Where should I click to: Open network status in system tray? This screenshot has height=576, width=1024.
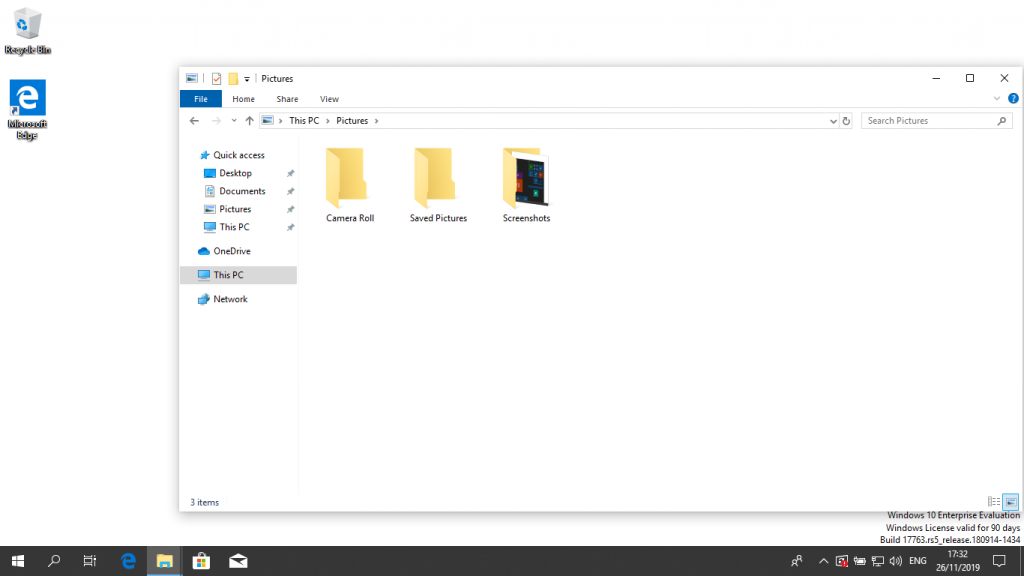878,561
